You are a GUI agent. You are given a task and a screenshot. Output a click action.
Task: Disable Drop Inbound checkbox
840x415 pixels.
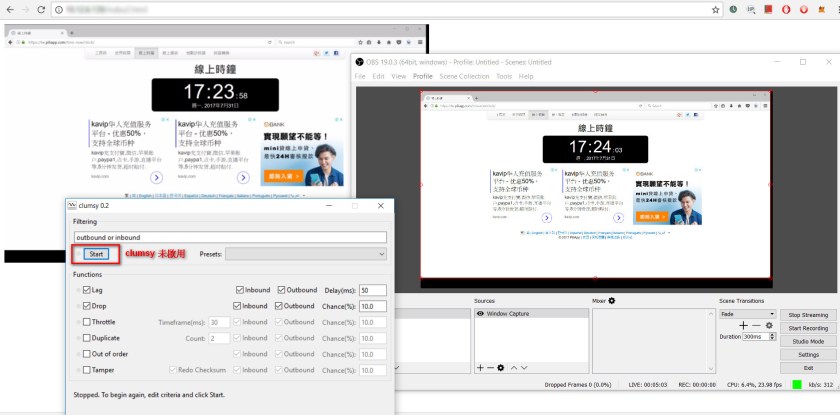[x=240, y=306]
